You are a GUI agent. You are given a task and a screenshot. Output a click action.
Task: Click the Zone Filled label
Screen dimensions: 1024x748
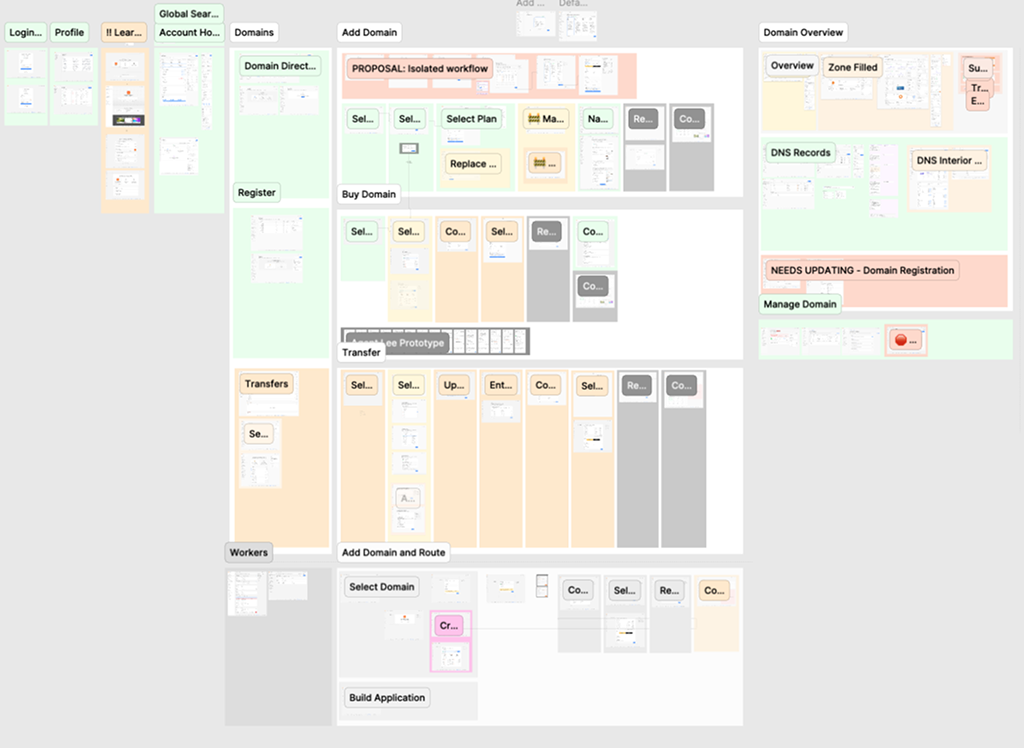pos(853,67)
